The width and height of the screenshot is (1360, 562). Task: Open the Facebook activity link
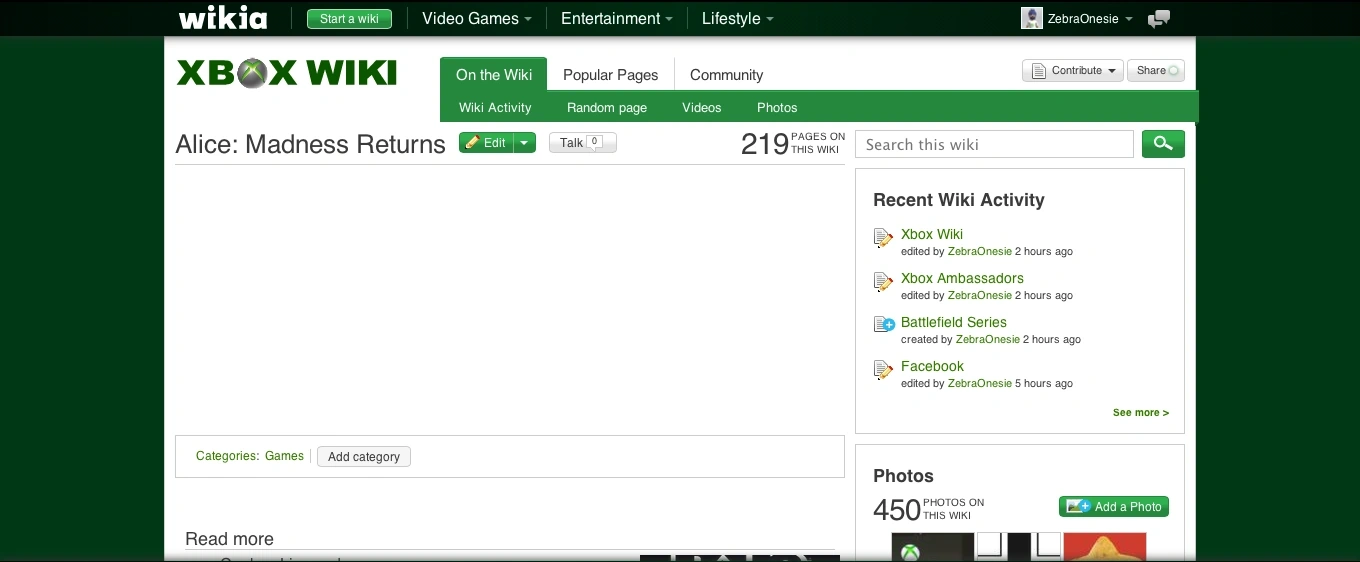pos(932,366)
